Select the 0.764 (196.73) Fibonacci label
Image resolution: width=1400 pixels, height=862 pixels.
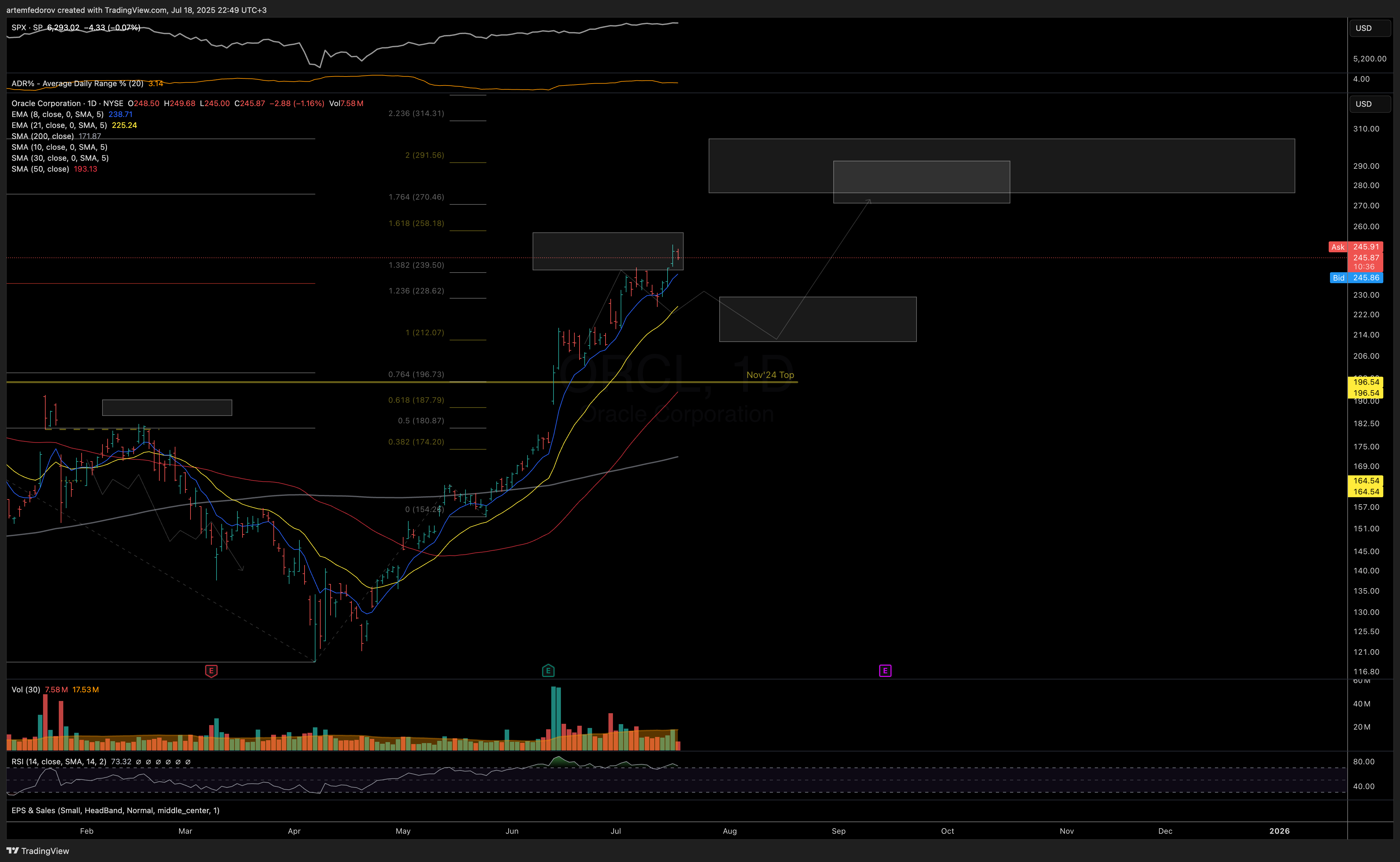[416, 374]
